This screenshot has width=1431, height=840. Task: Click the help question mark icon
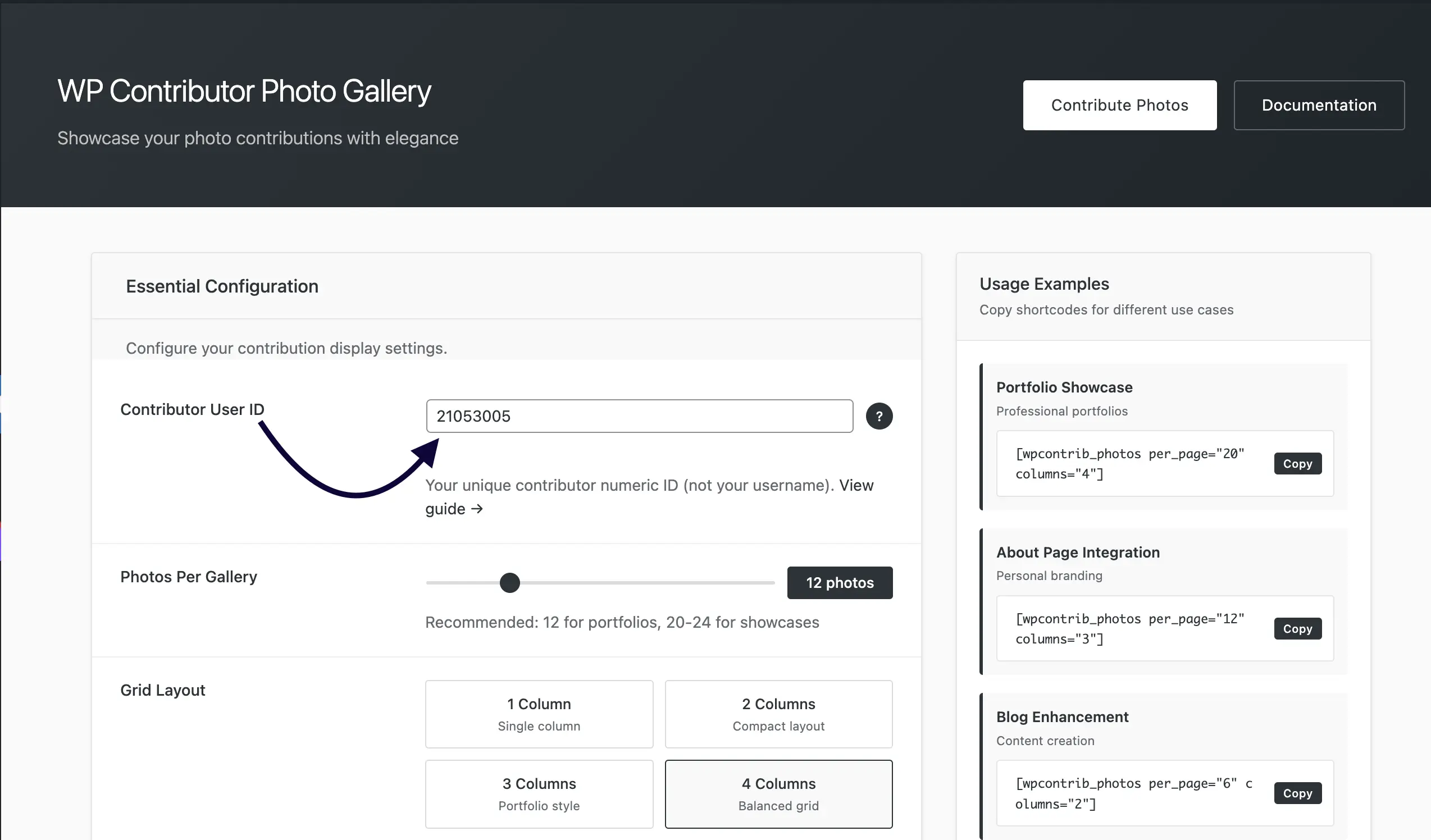click(878, 416)
